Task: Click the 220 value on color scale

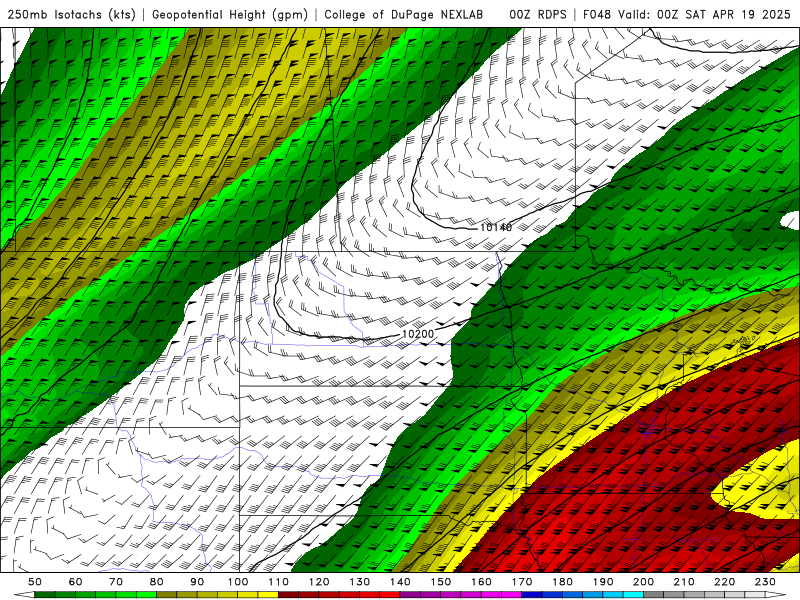Action: (x=724, y=582)
